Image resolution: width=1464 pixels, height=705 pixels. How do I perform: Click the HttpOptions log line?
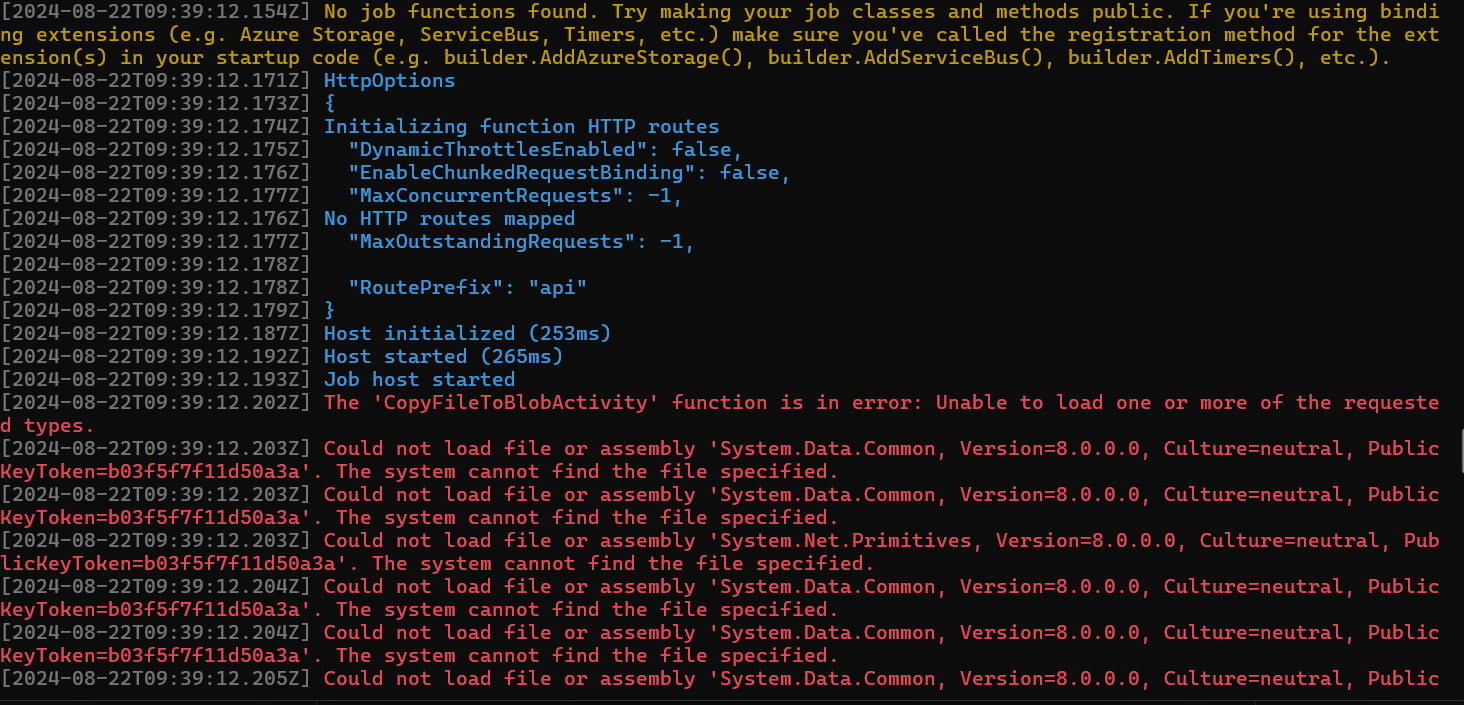pos(389,80)
